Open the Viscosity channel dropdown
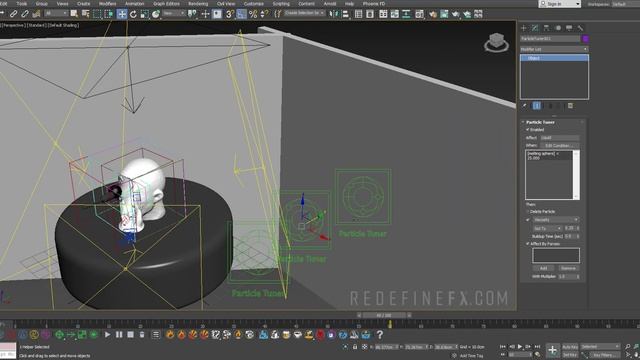Viewport: 640px width, 360px height. pos(556,220)
